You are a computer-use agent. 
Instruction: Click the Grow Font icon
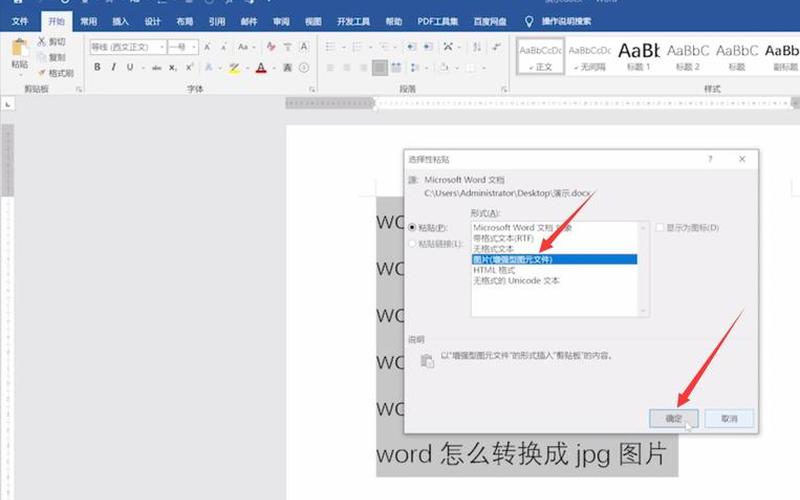click(207, 47)
